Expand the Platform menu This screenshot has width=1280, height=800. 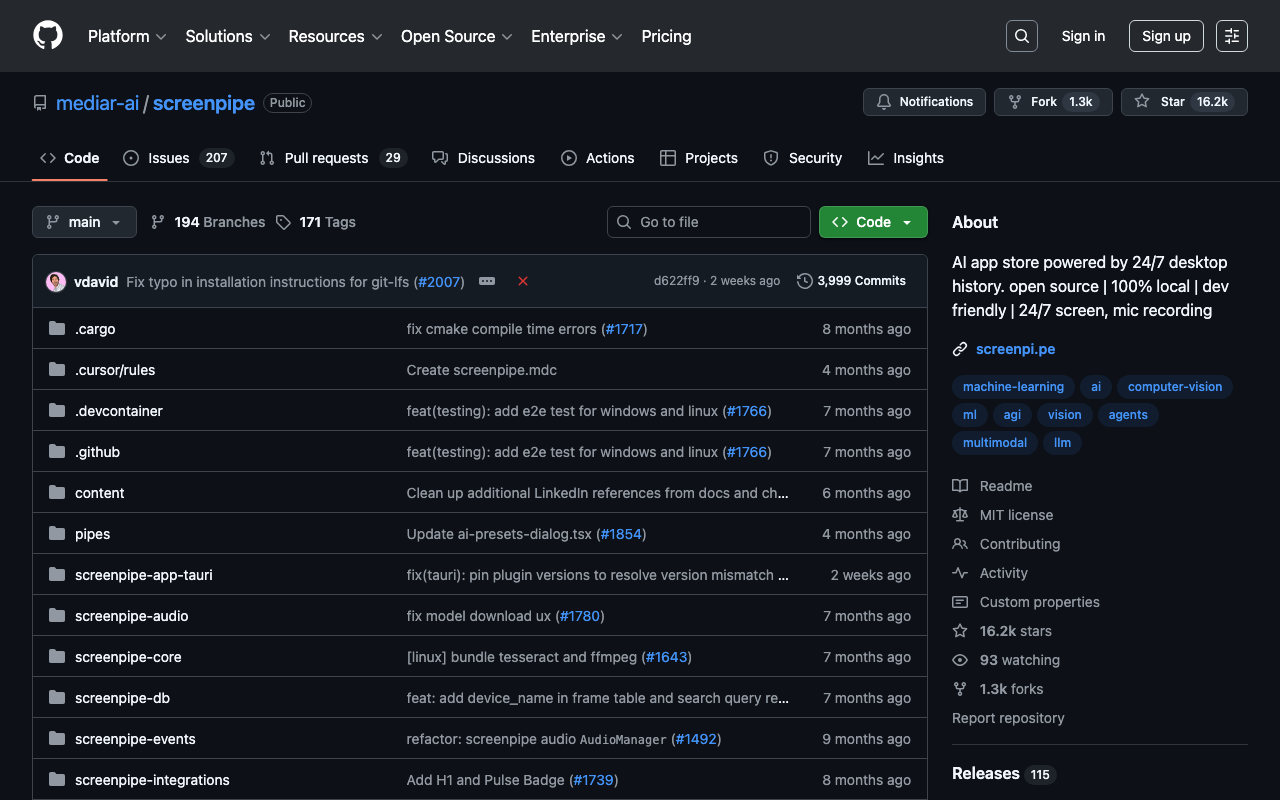pos(126,36)
